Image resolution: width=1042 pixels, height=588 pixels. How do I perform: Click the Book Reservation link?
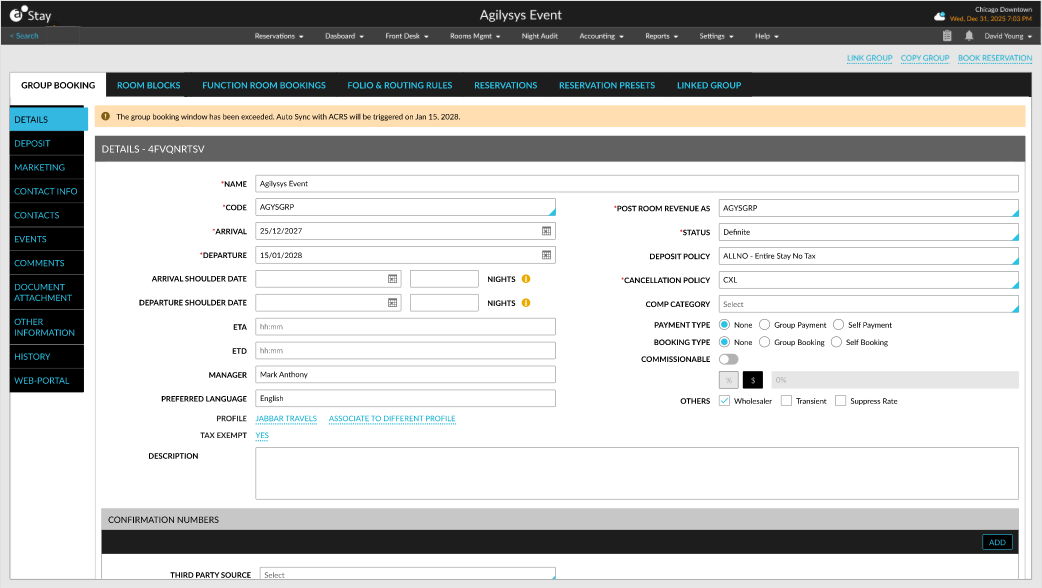click(x=995, y=58)
